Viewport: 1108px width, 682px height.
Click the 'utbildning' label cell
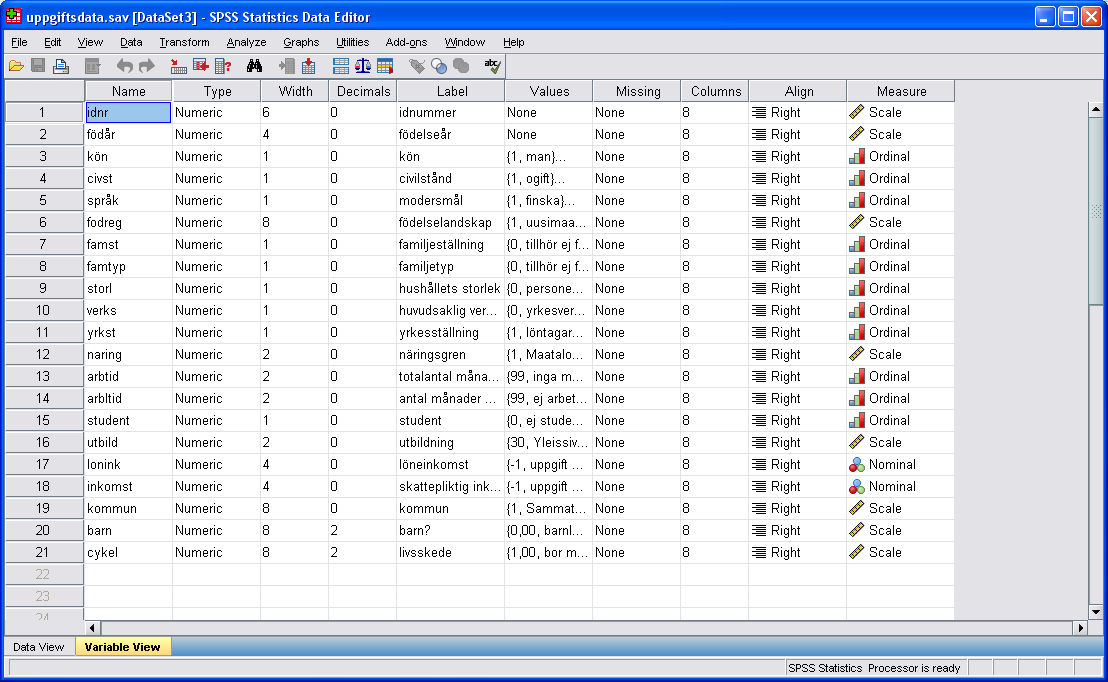coord(450,442)
